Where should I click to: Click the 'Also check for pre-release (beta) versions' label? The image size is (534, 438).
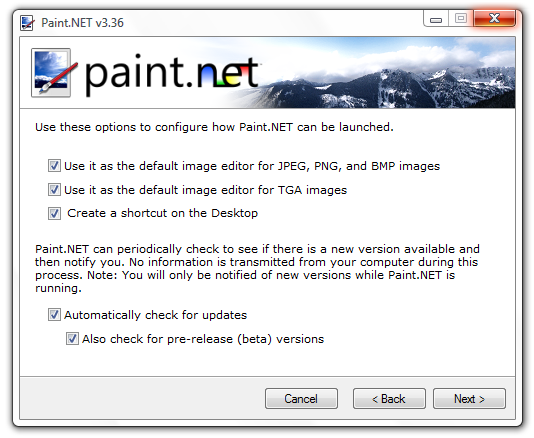coord(203,339)
